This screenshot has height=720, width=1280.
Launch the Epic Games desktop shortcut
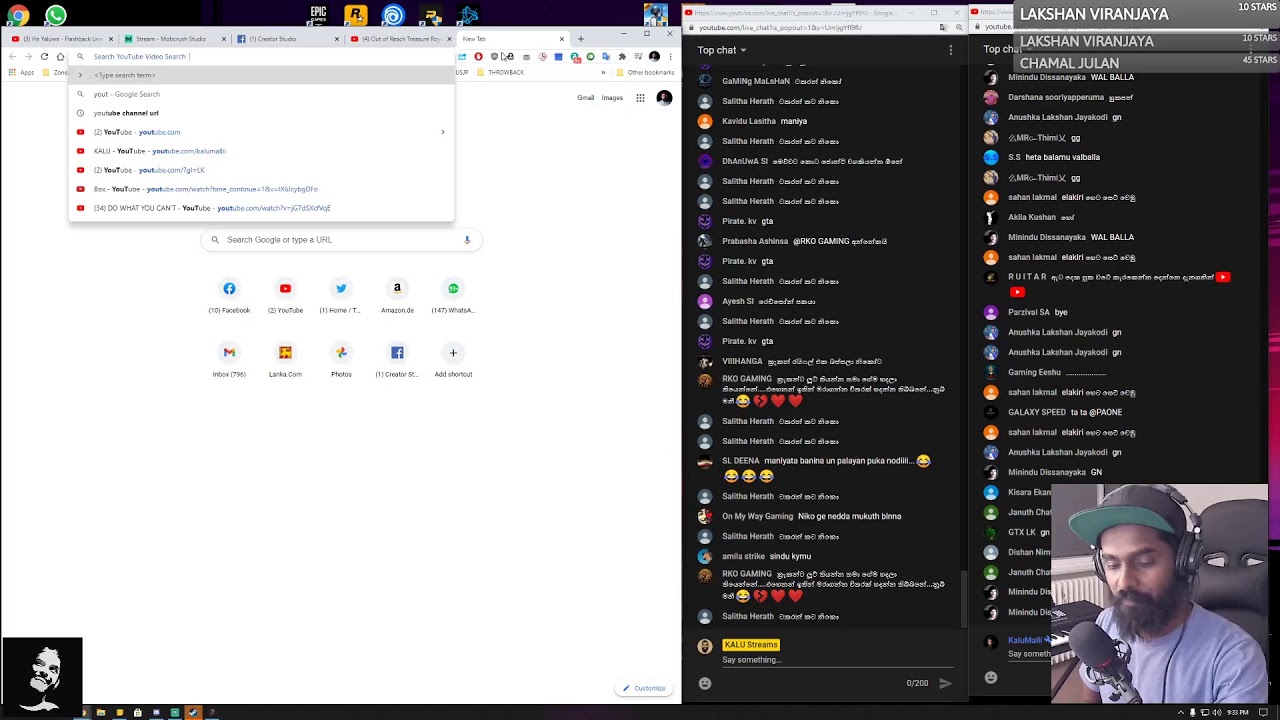318,15
